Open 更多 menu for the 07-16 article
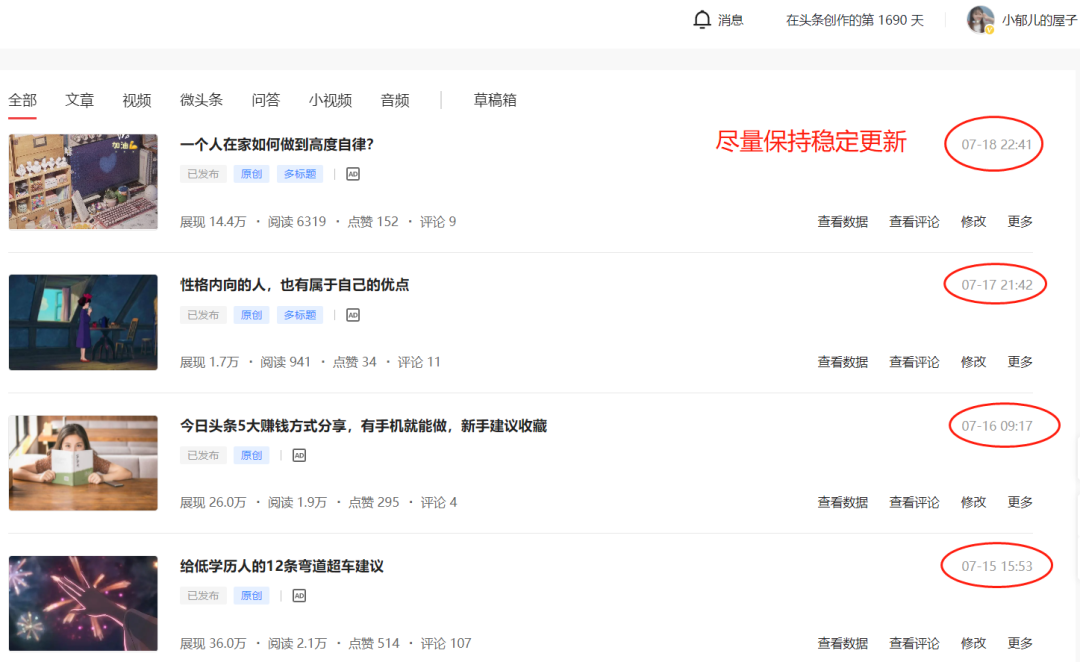Image resolution: width=1080 pixels, height=662 pixels. pyautogui.click(x=1020, y=503)
